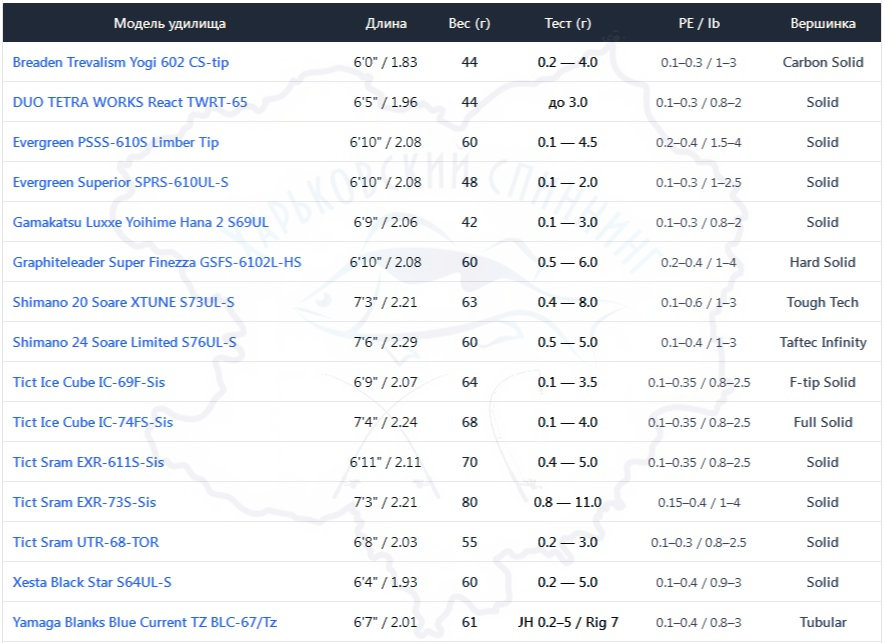The height and width of the screenshot is (643, 885).
Task: Select the Evergreen Superior SPRS-610UL-S link
Action: [120, 182]
